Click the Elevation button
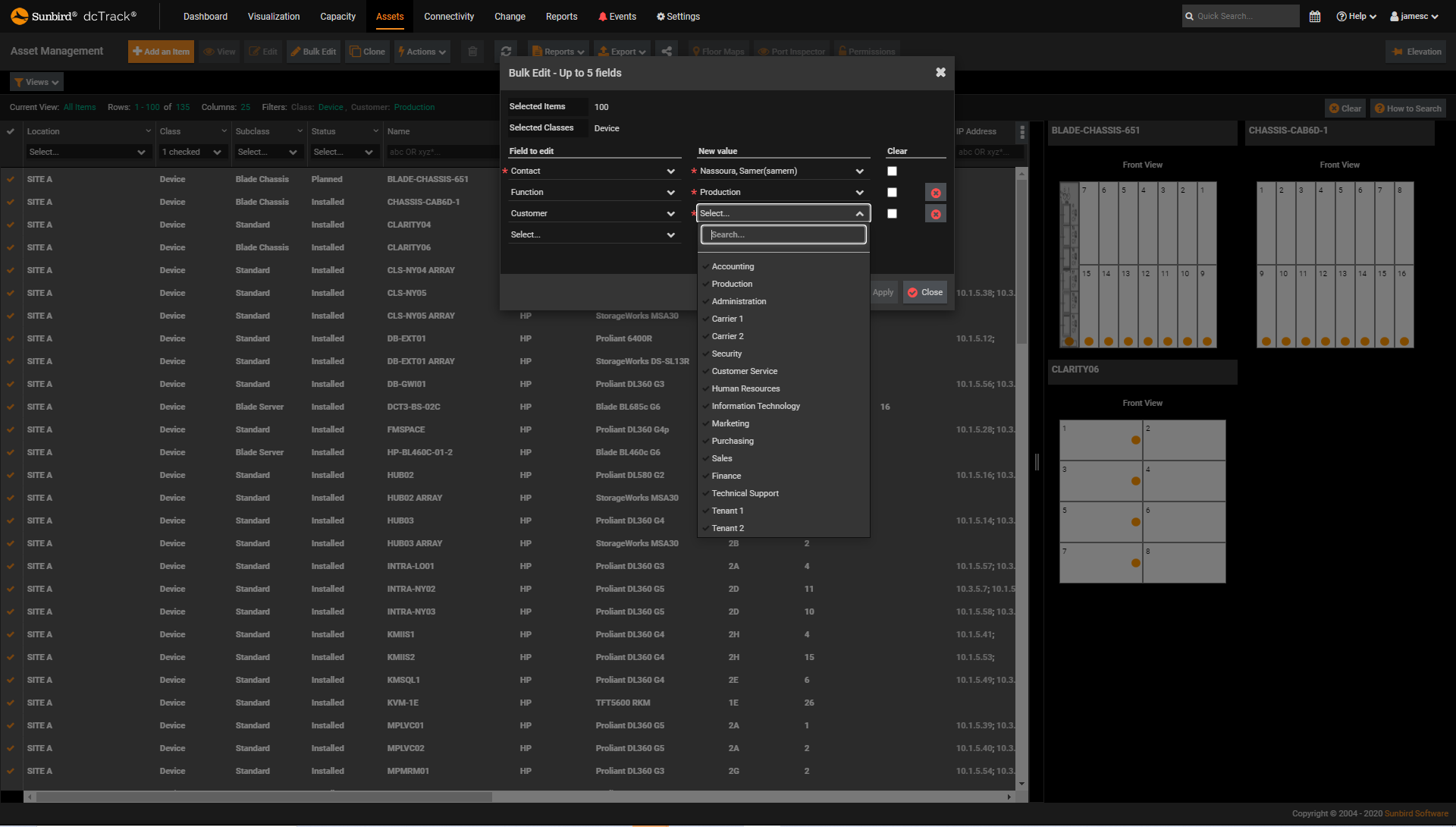1456x827 pixels. [x=1415, y=51]
